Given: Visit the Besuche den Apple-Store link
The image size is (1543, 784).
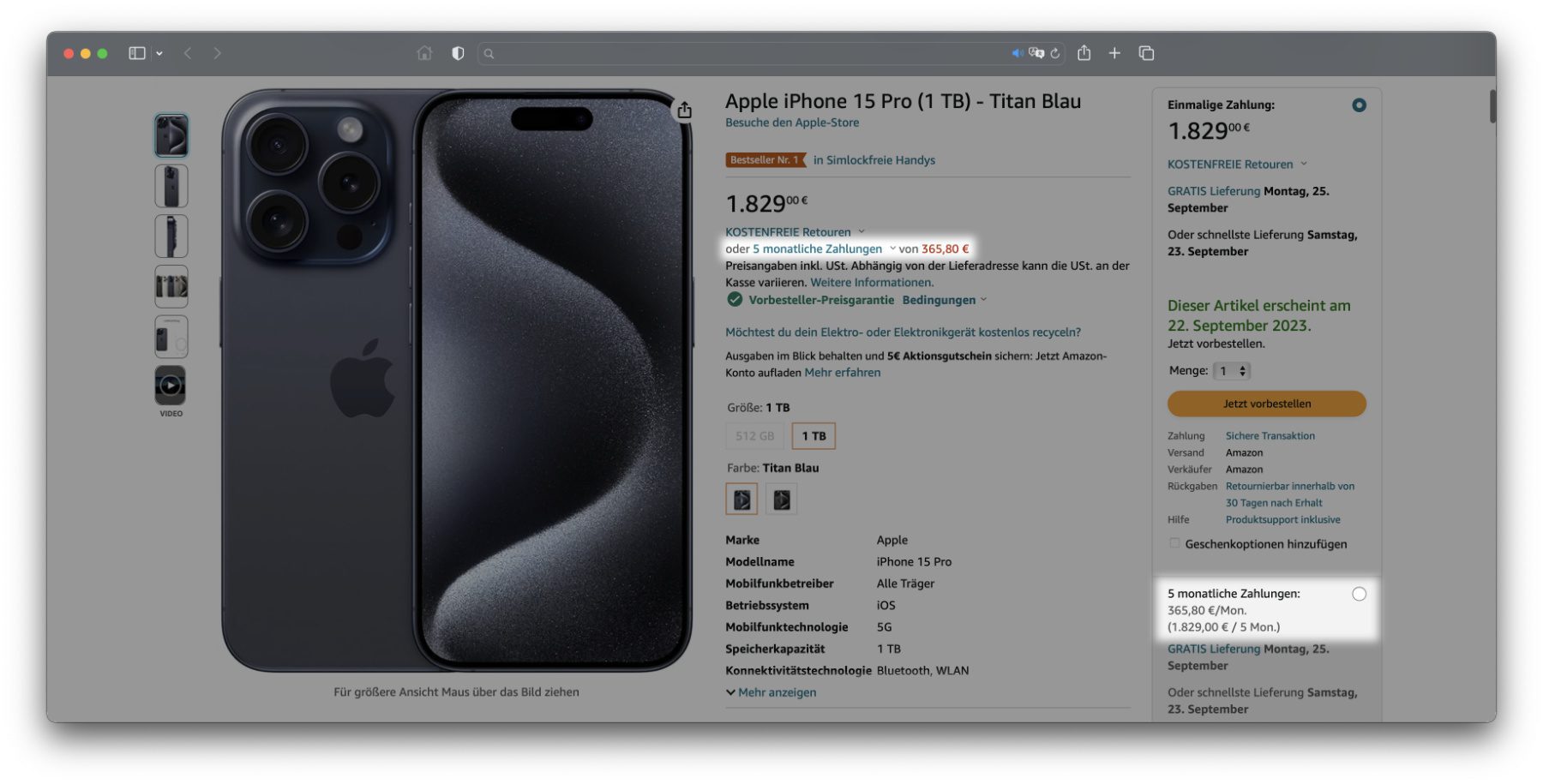Looking at the screenshot, I should tap(792, 123).
